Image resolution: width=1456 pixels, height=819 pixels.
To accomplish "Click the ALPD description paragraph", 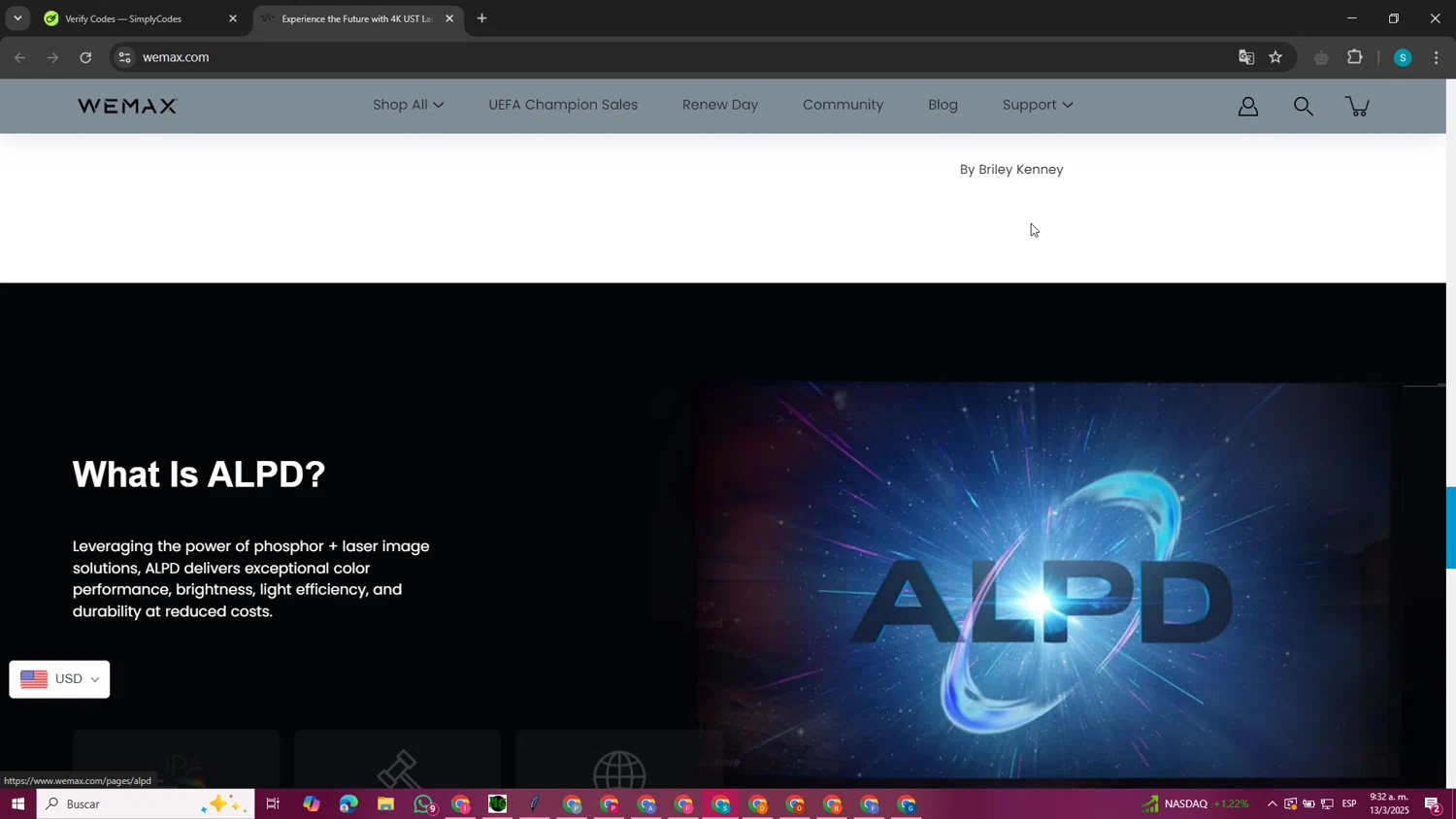I will tap(251, 579).
